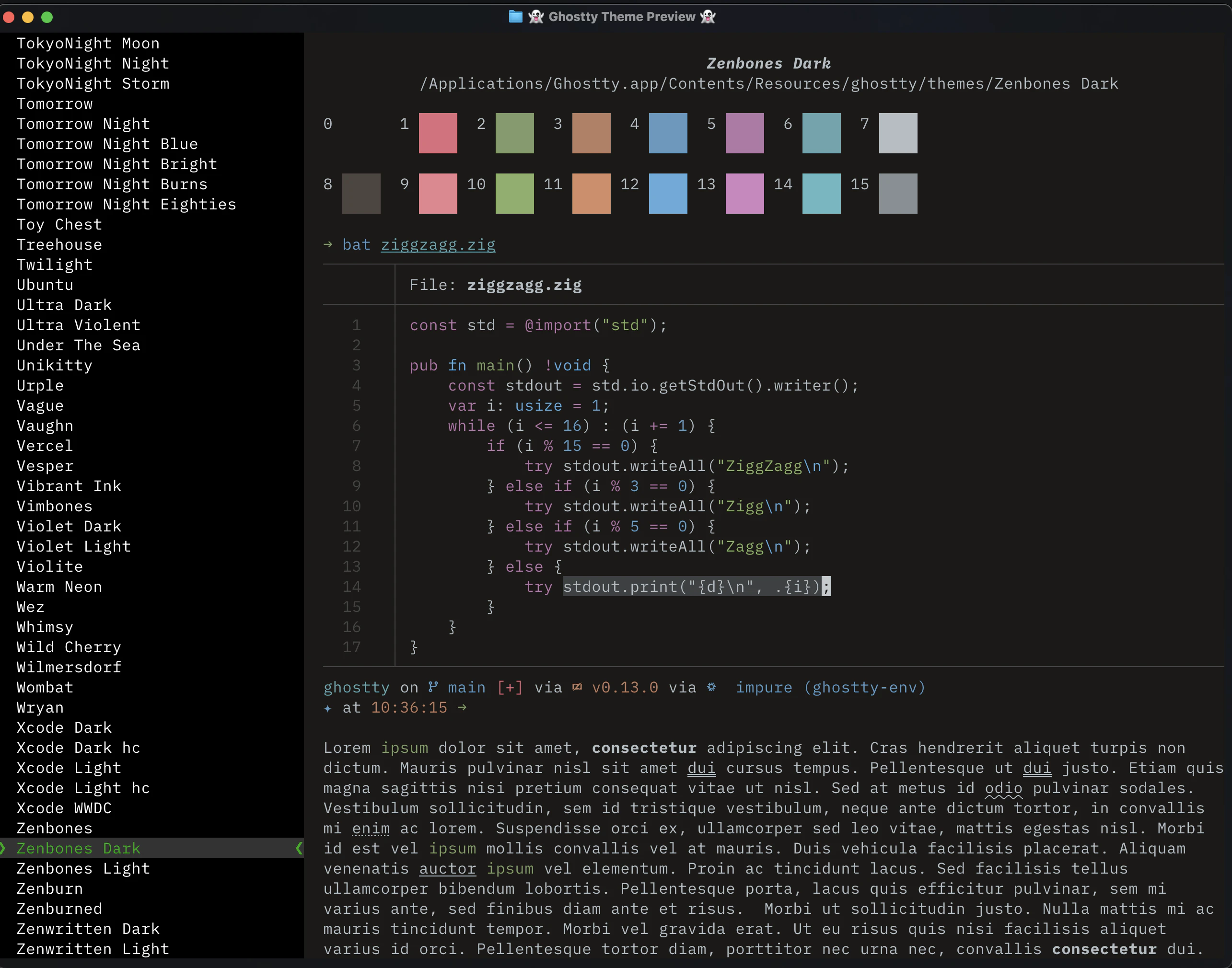Pick the green color swatch numbered 2
The width and height of the screenshot is (1232, 968).
coord(515,133)
